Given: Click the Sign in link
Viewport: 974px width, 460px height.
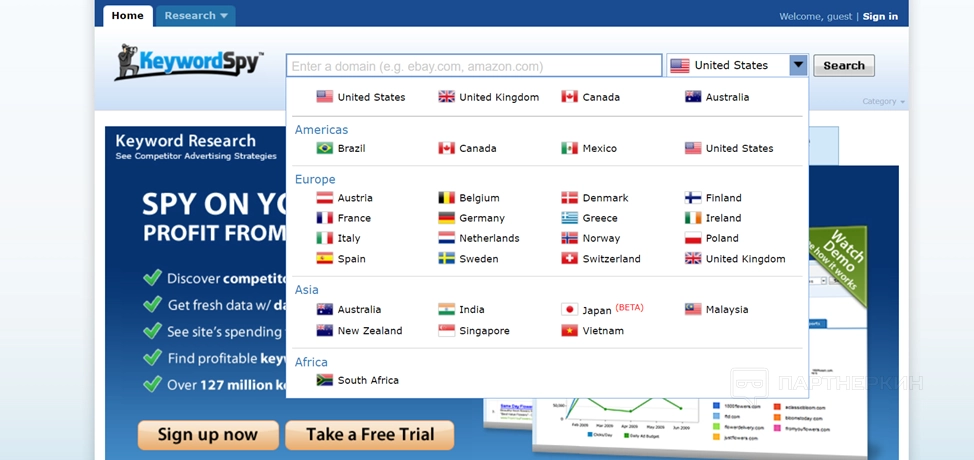Looking at the screenshot, I should pos(880,16).
